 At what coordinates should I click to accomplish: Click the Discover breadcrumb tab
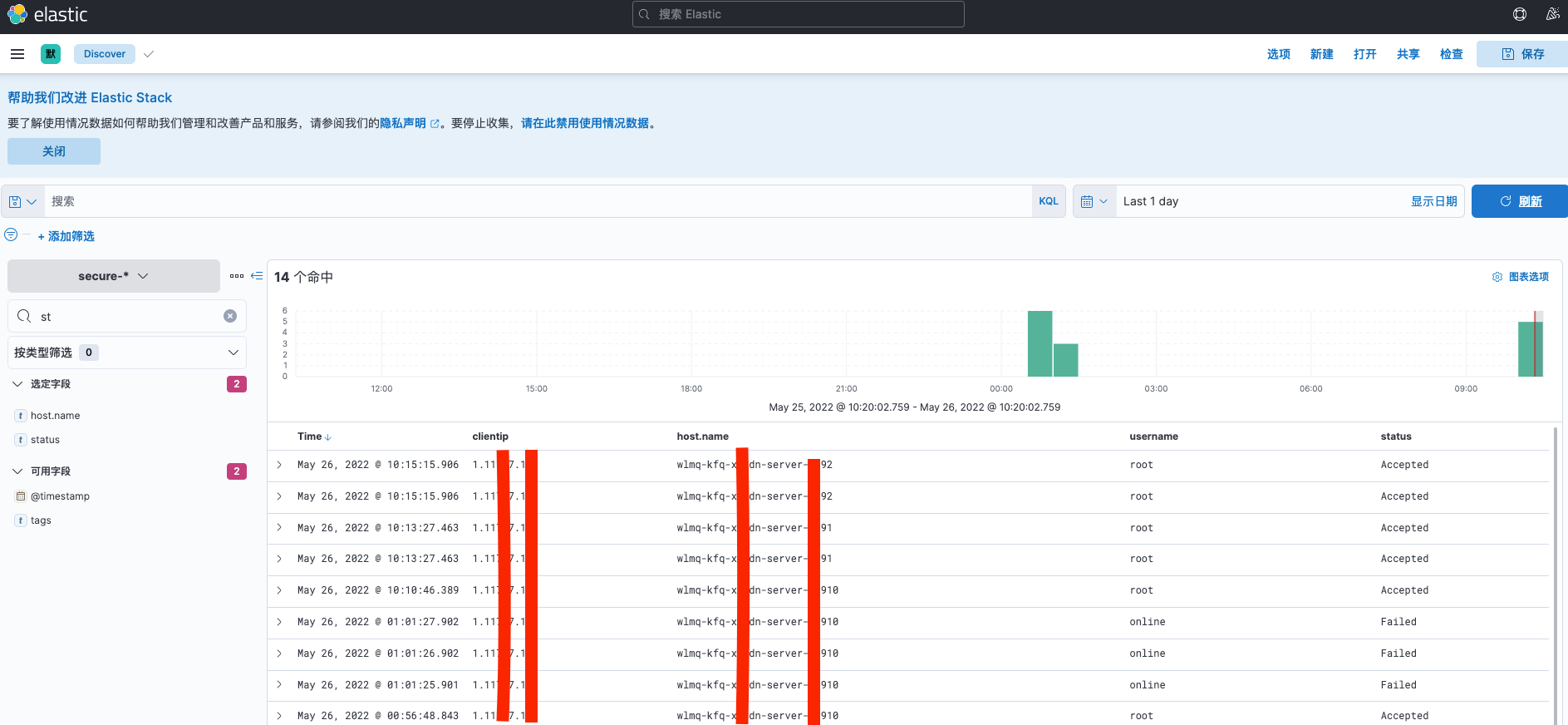click(x=105, y=54)
